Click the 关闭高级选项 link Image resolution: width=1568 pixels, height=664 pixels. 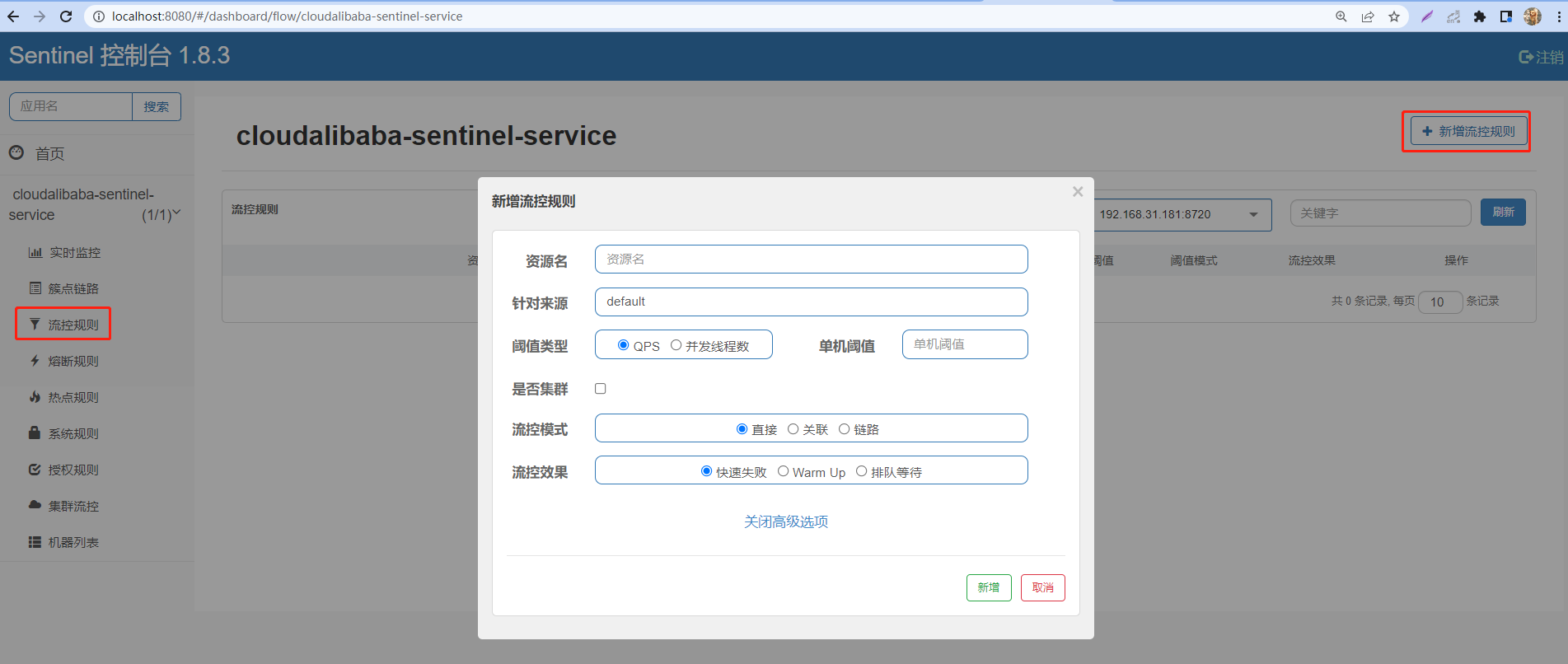(x=786, y=521)
